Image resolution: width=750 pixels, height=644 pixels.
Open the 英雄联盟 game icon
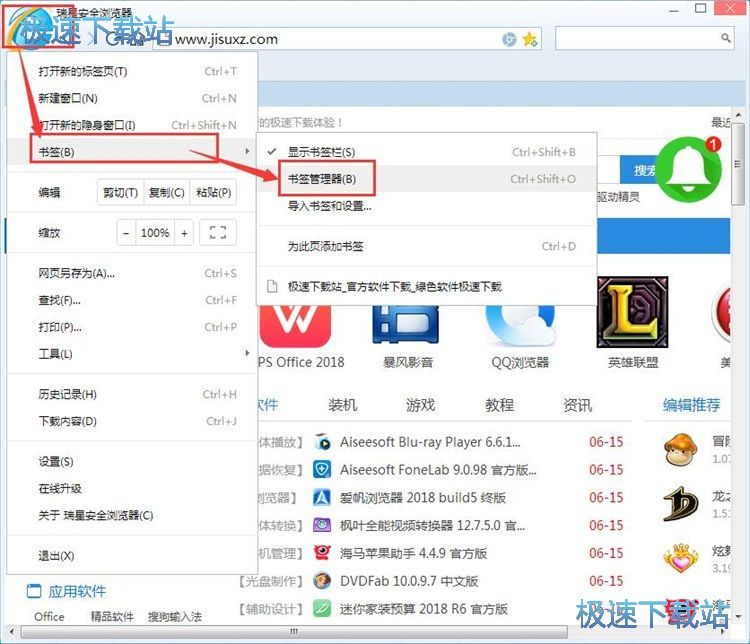click(x=632, y=312)
